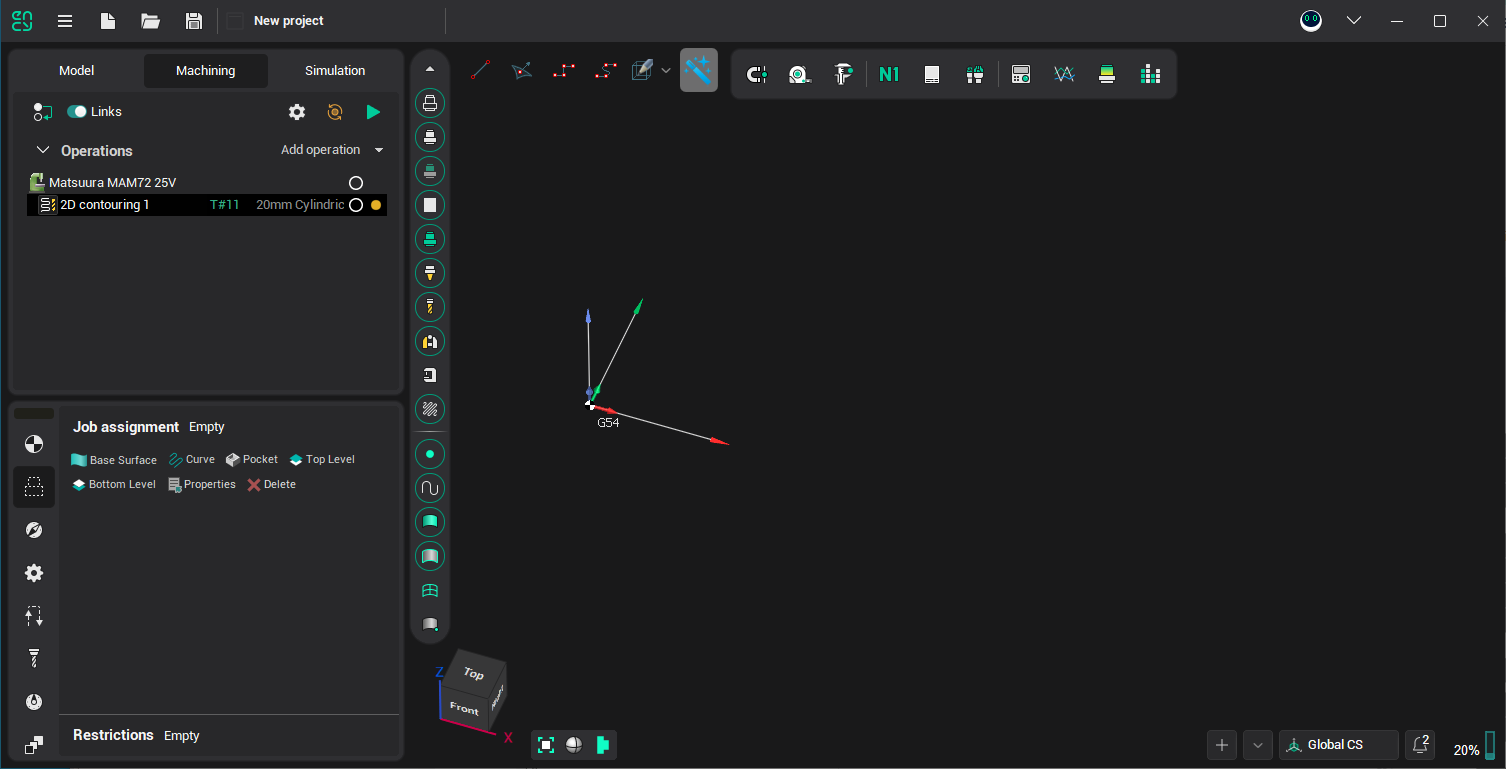The image size is (1506, 769).
Task: Open the Global CS selector
Action: 1338,745
